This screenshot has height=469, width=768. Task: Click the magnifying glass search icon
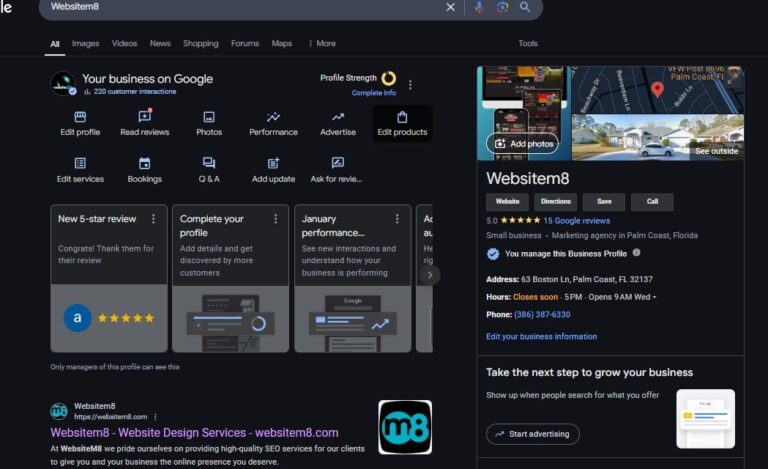pyautogui.click(x=525, y=7)
